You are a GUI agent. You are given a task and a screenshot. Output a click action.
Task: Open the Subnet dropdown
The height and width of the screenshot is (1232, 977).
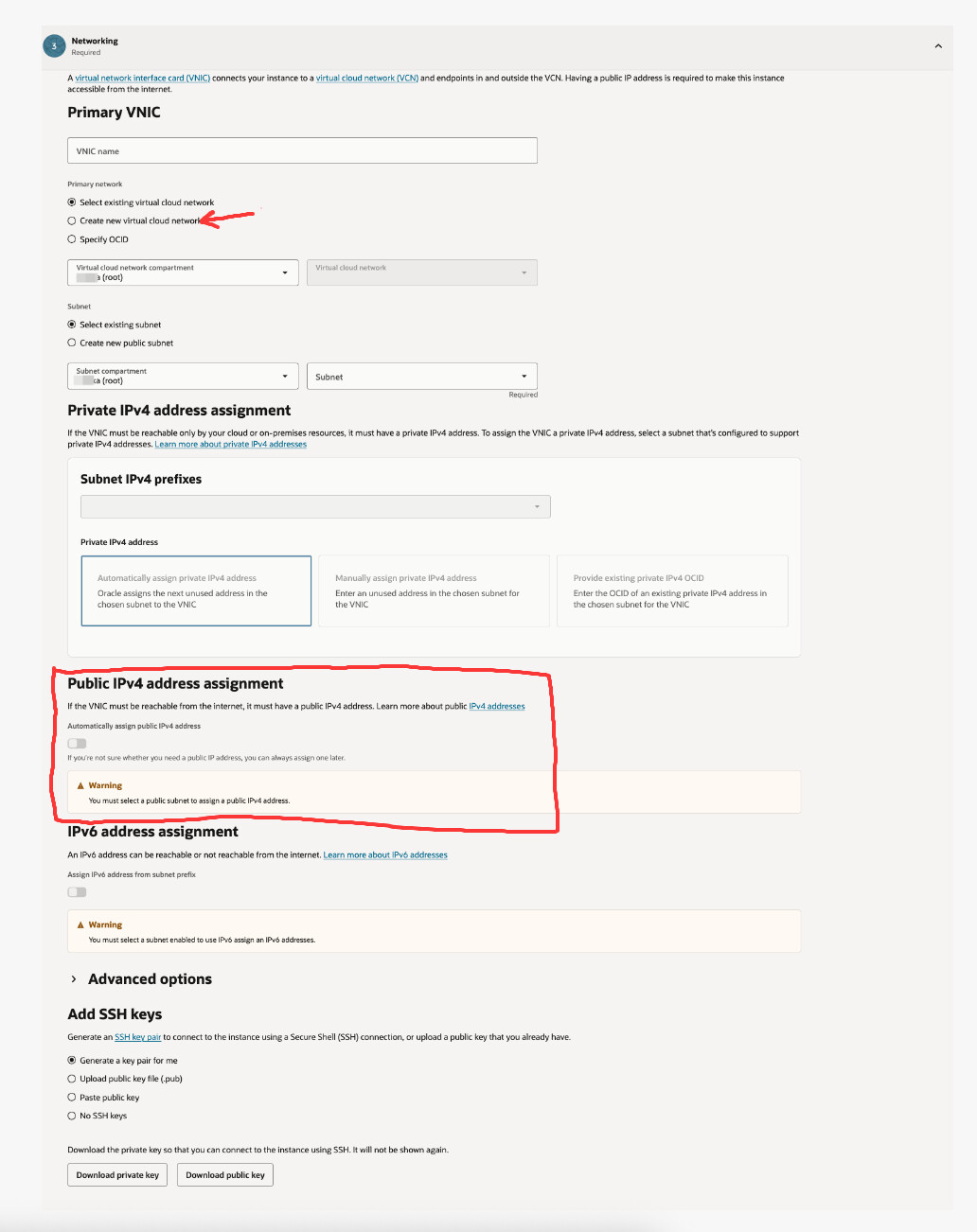422,376
